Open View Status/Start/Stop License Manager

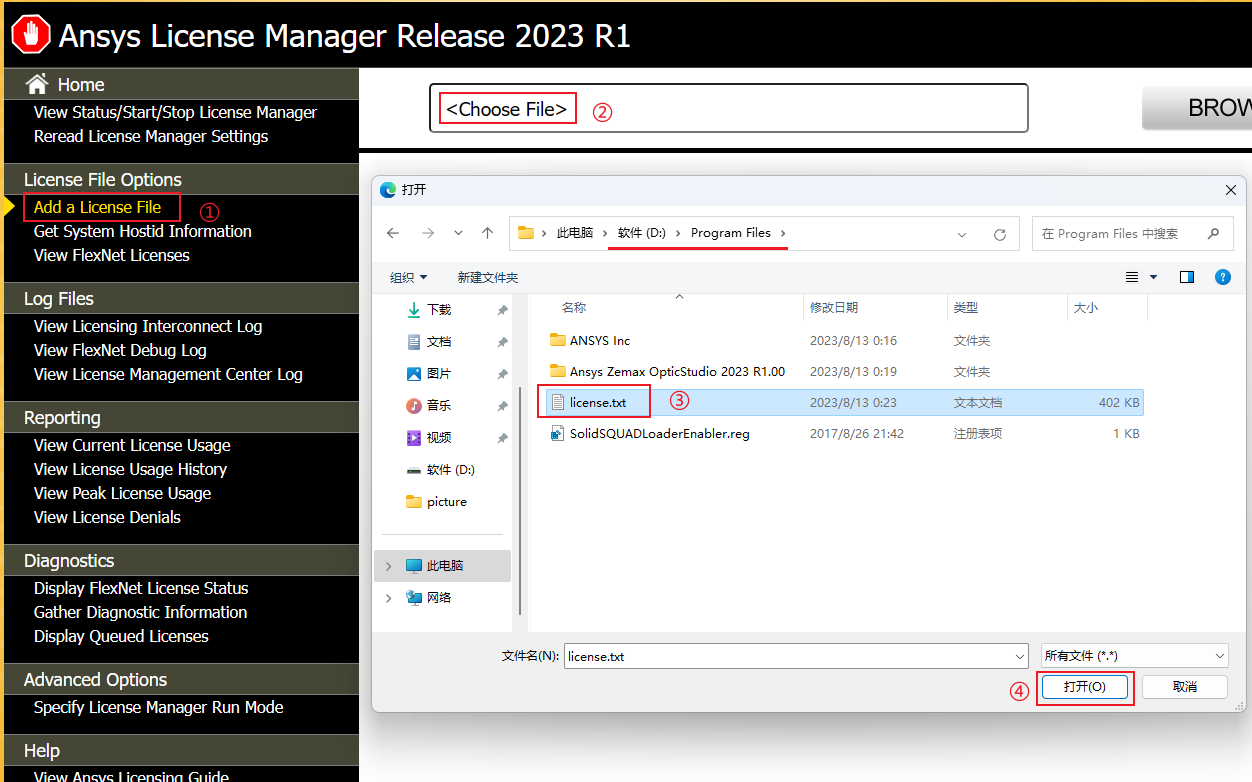(175, 112)
